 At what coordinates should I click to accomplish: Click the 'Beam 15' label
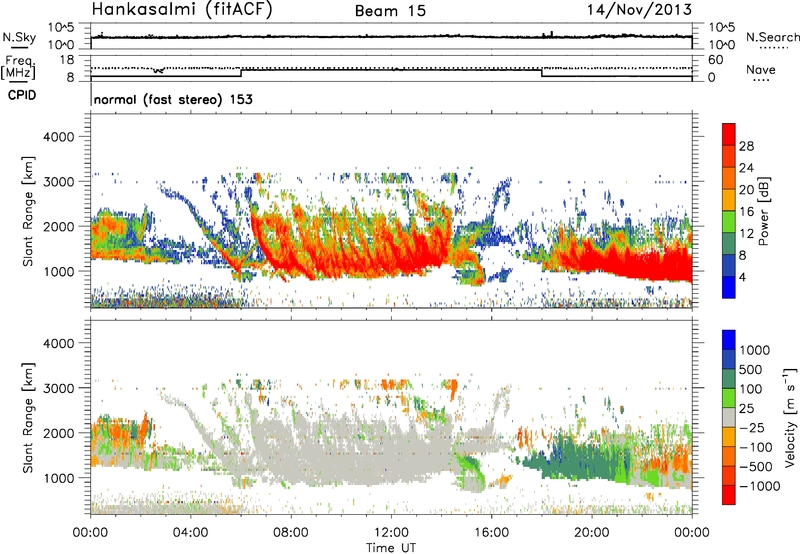tap(390, 11)
